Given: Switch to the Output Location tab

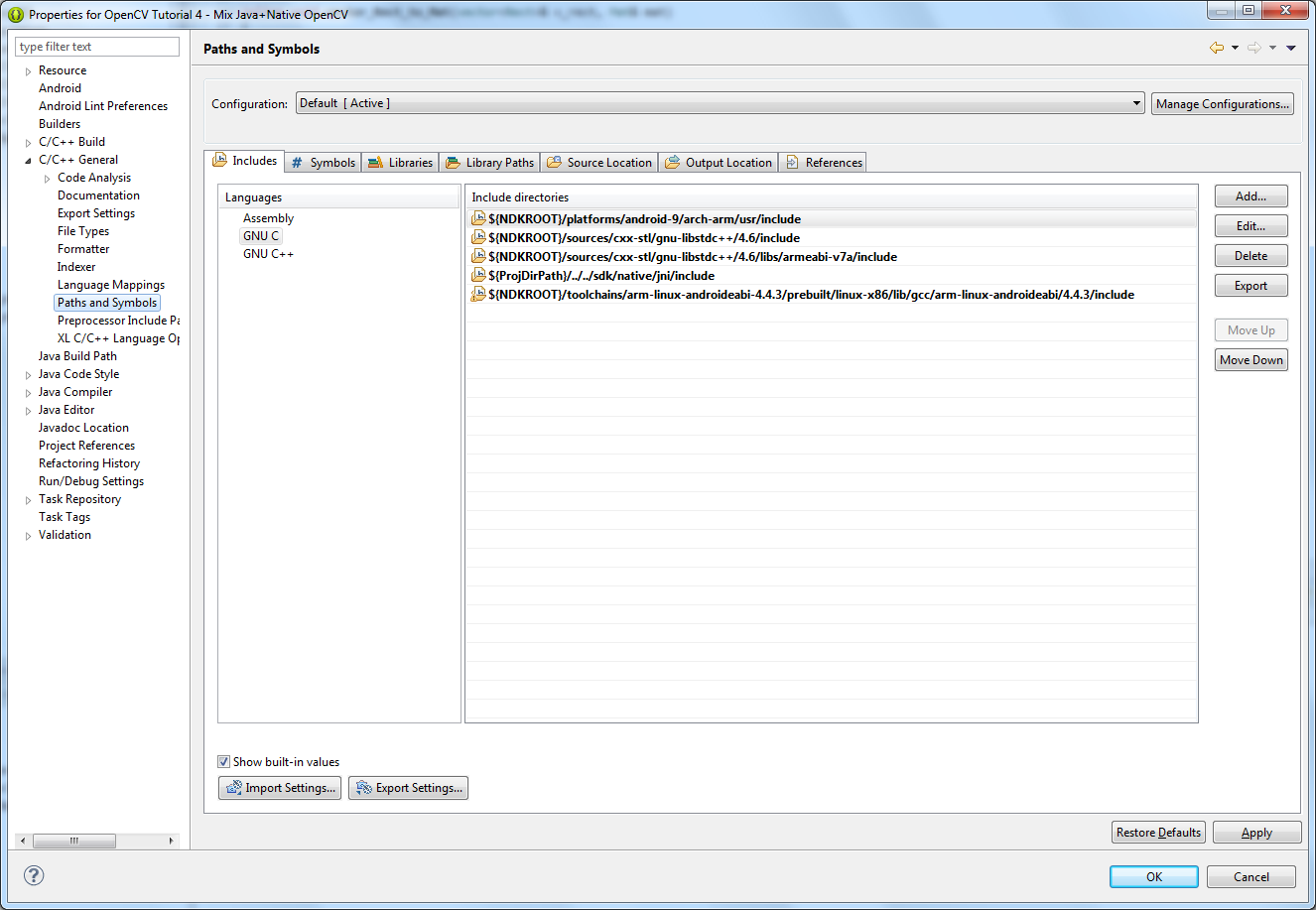Looking at the screenshot, I should [x=719, y=163].
